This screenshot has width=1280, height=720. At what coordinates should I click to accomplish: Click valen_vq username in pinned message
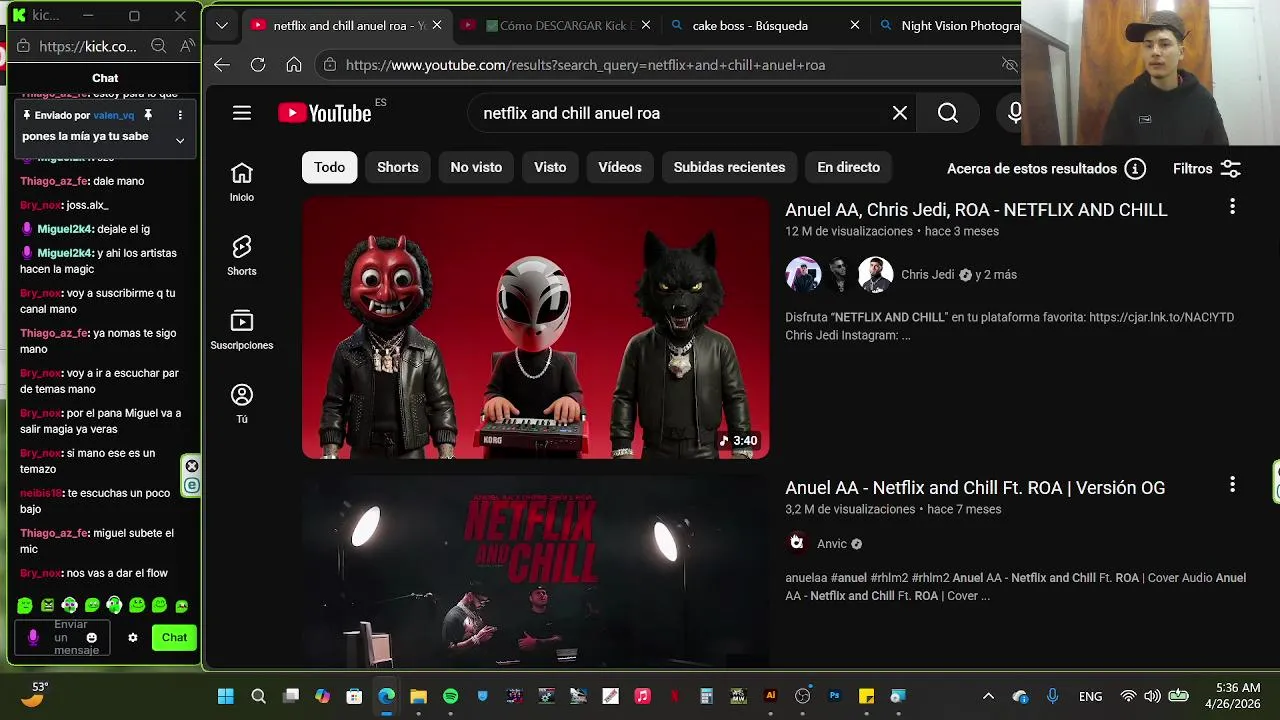click(x=113, y=115)
